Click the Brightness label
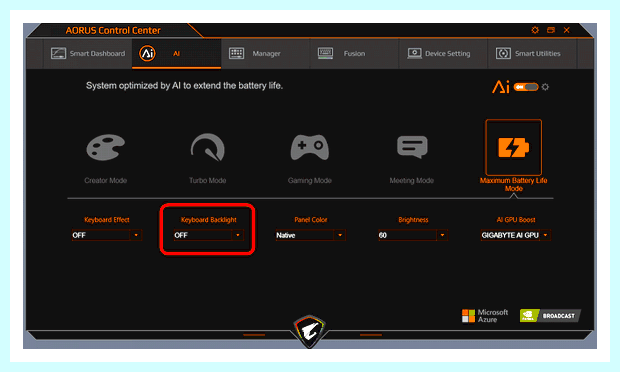 413,220
